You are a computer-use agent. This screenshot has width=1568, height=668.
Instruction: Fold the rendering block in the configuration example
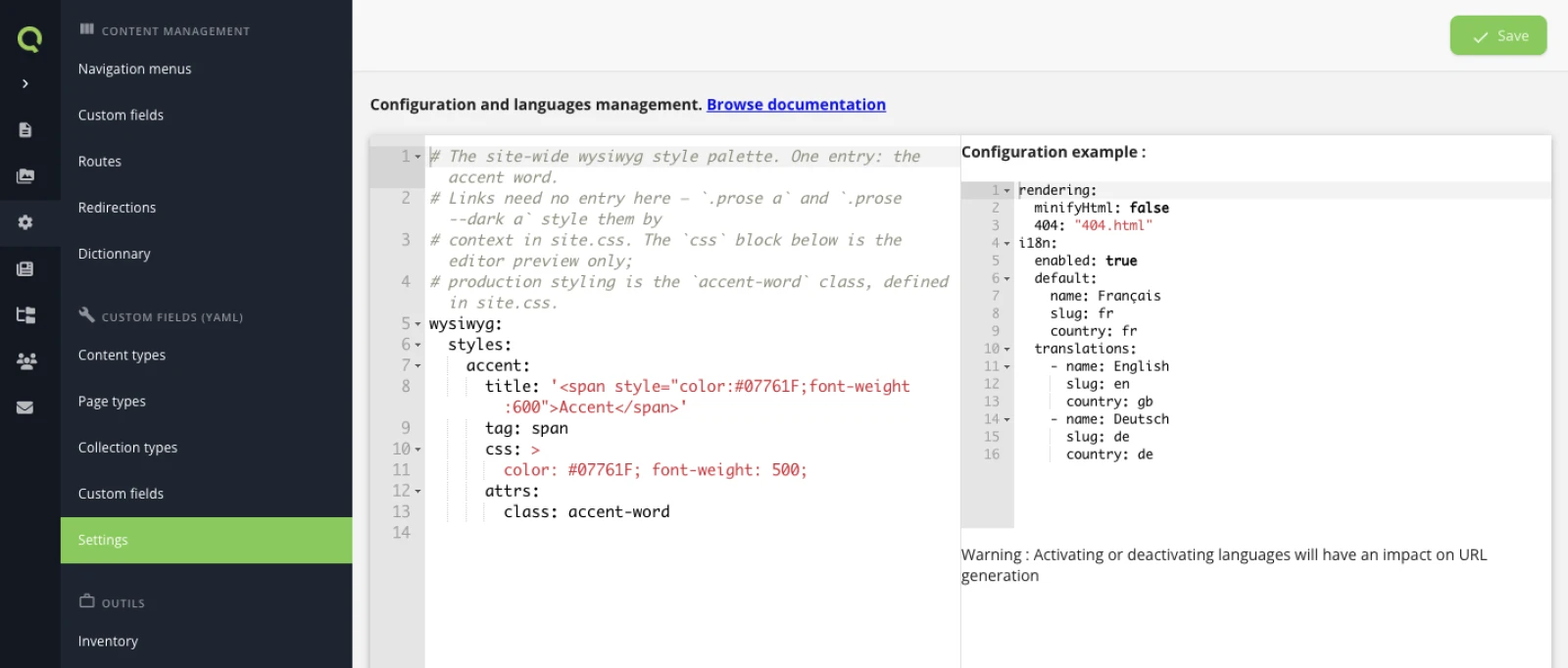(1007, 191)
